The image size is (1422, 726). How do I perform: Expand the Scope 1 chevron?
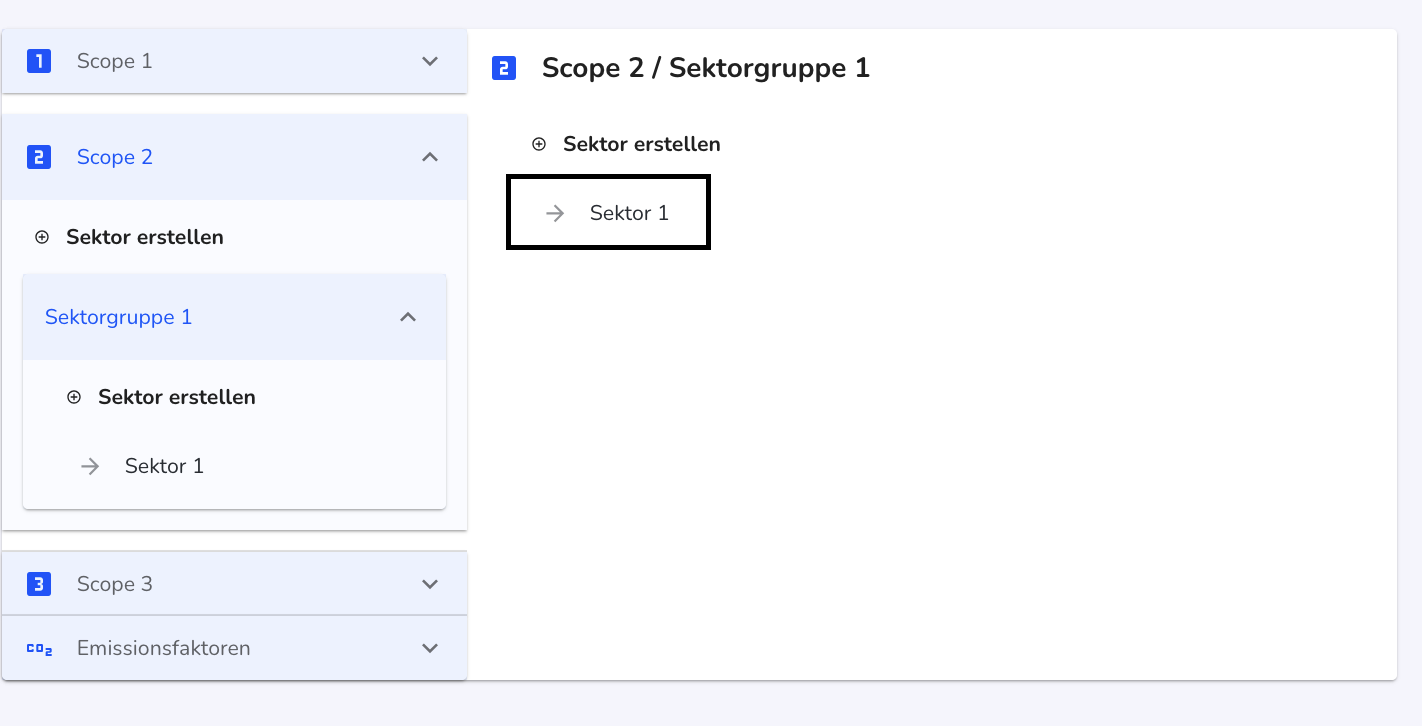[430, 61]
